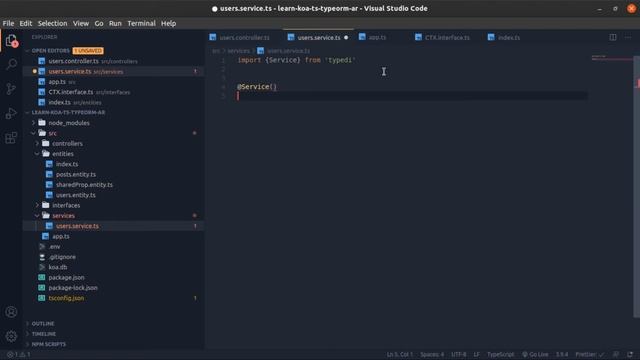Open the editor More Actions ellipsis
This screenshot has height=360, width=640.
[628, 37]
